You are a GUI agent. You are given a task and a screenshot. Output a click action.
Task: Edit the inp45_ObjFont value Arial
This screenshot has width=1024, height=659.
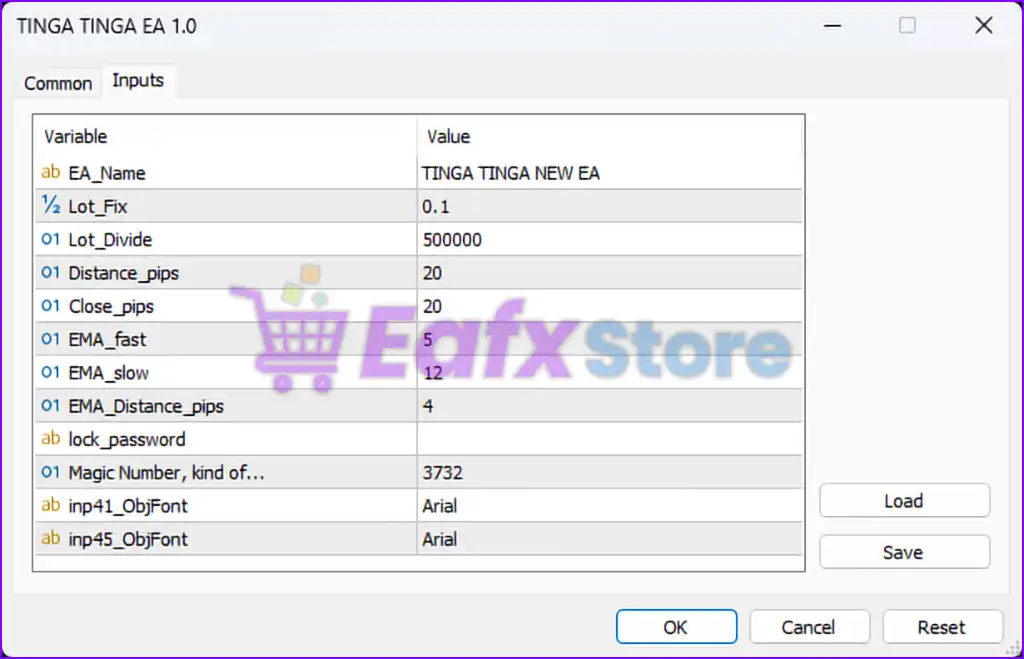point(610,539)
